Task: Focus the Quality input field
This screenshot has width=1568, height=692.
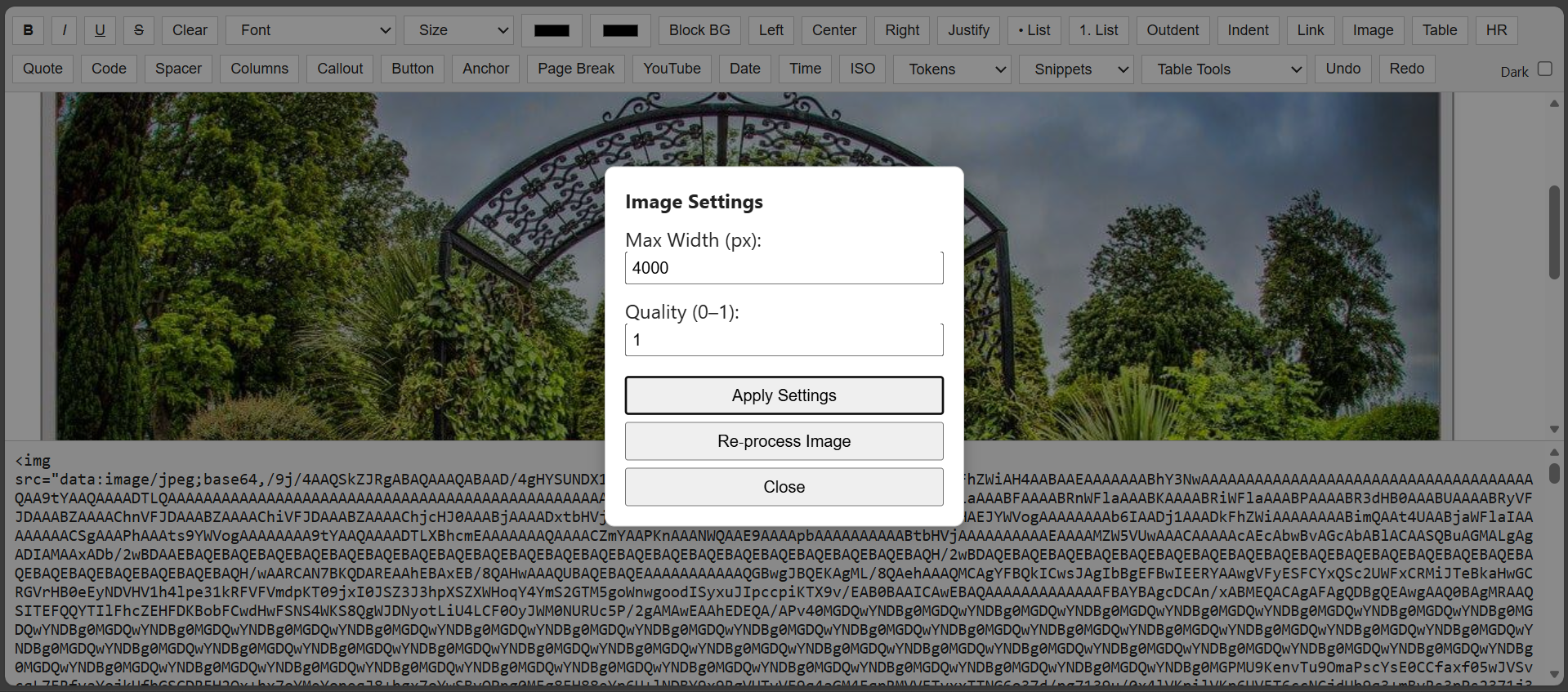Action: point(784,340)
